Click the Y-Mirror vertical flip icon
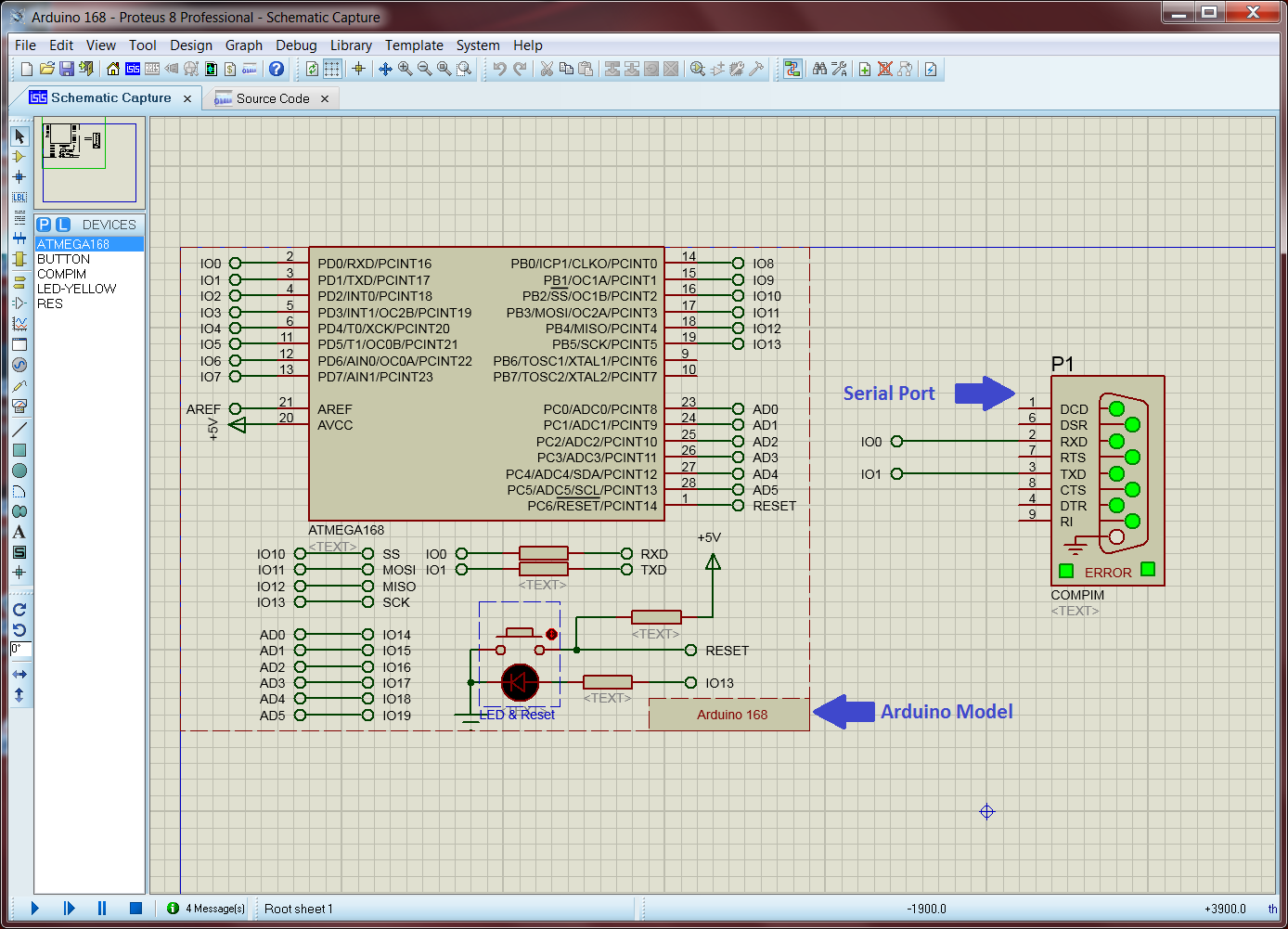The image size is (1288, 929). tap(19, 694)
